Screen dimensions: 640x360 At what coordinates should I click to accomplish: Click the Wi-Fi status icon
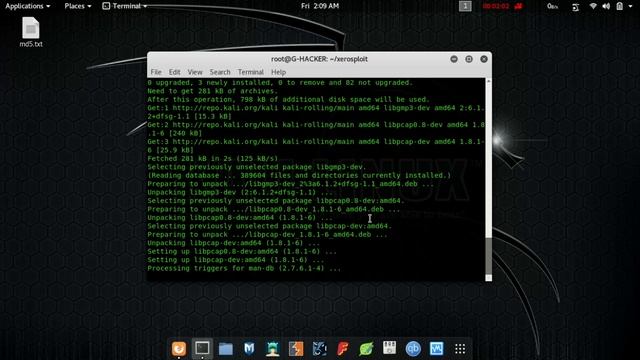pyautogui.click(x=593, y=6)
